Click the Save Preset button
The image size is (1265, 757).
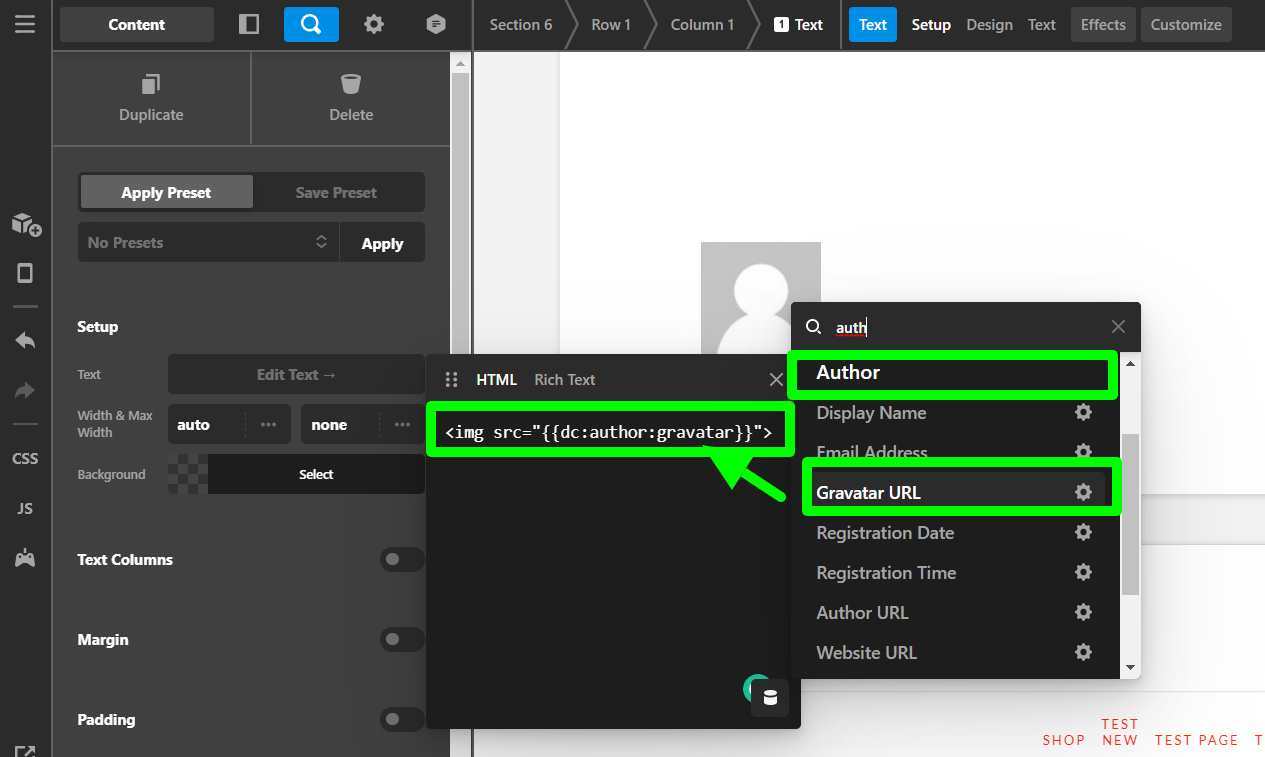[338, 192]
